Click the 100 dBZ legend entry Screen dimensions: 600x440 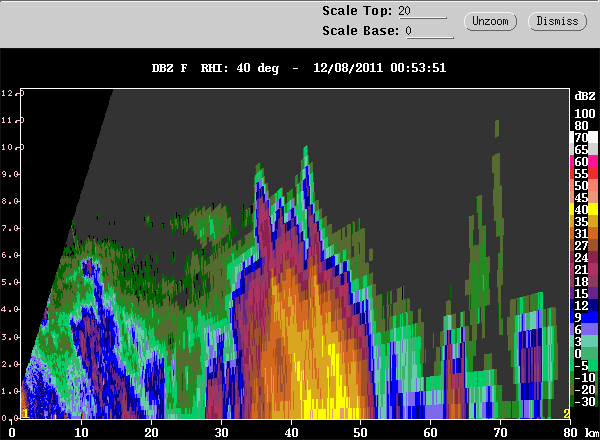click(x=583, y=112)
